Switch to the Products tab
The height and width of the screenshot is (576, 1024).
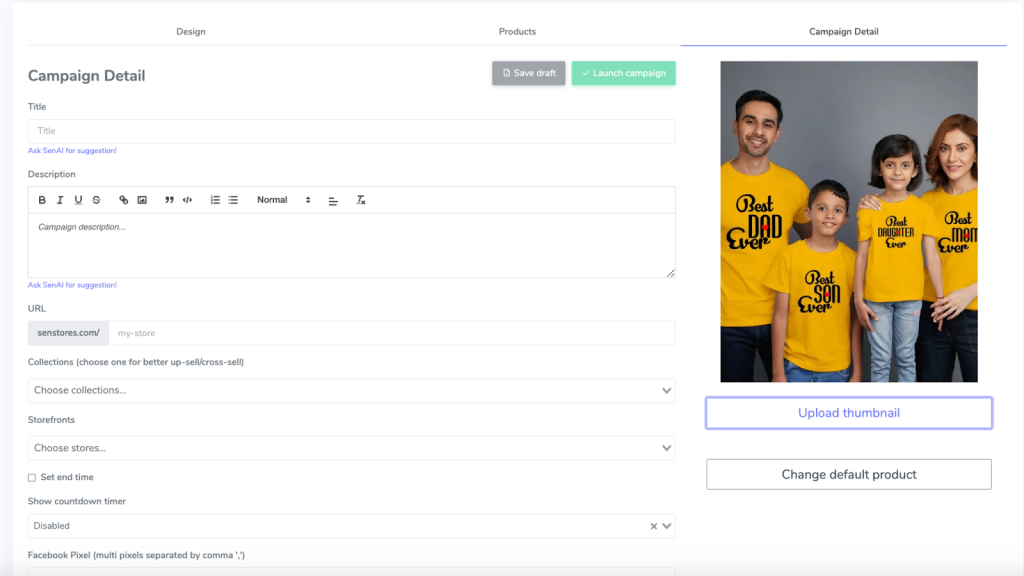517,31
